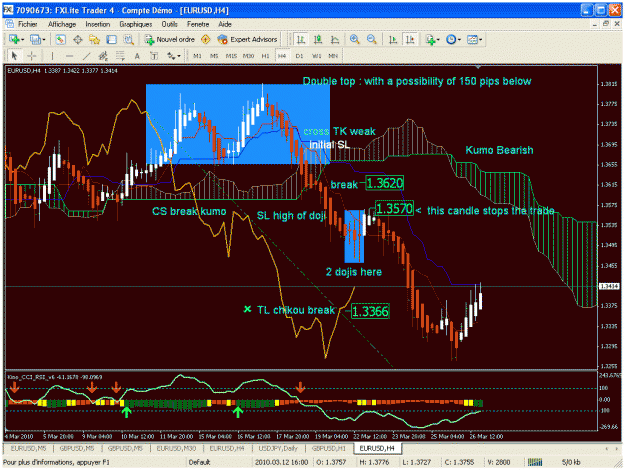Open the Terminal panel icon
The width and height of the screenshot is (625, 470).
(x=111, y=39)
